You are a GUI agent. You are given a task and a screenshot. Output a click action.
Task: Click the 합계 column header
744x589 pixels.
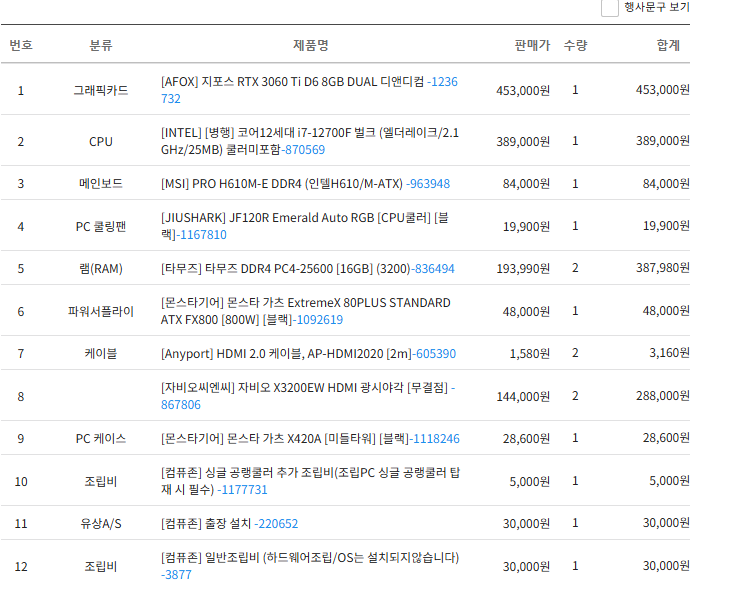tap(668, 45)
